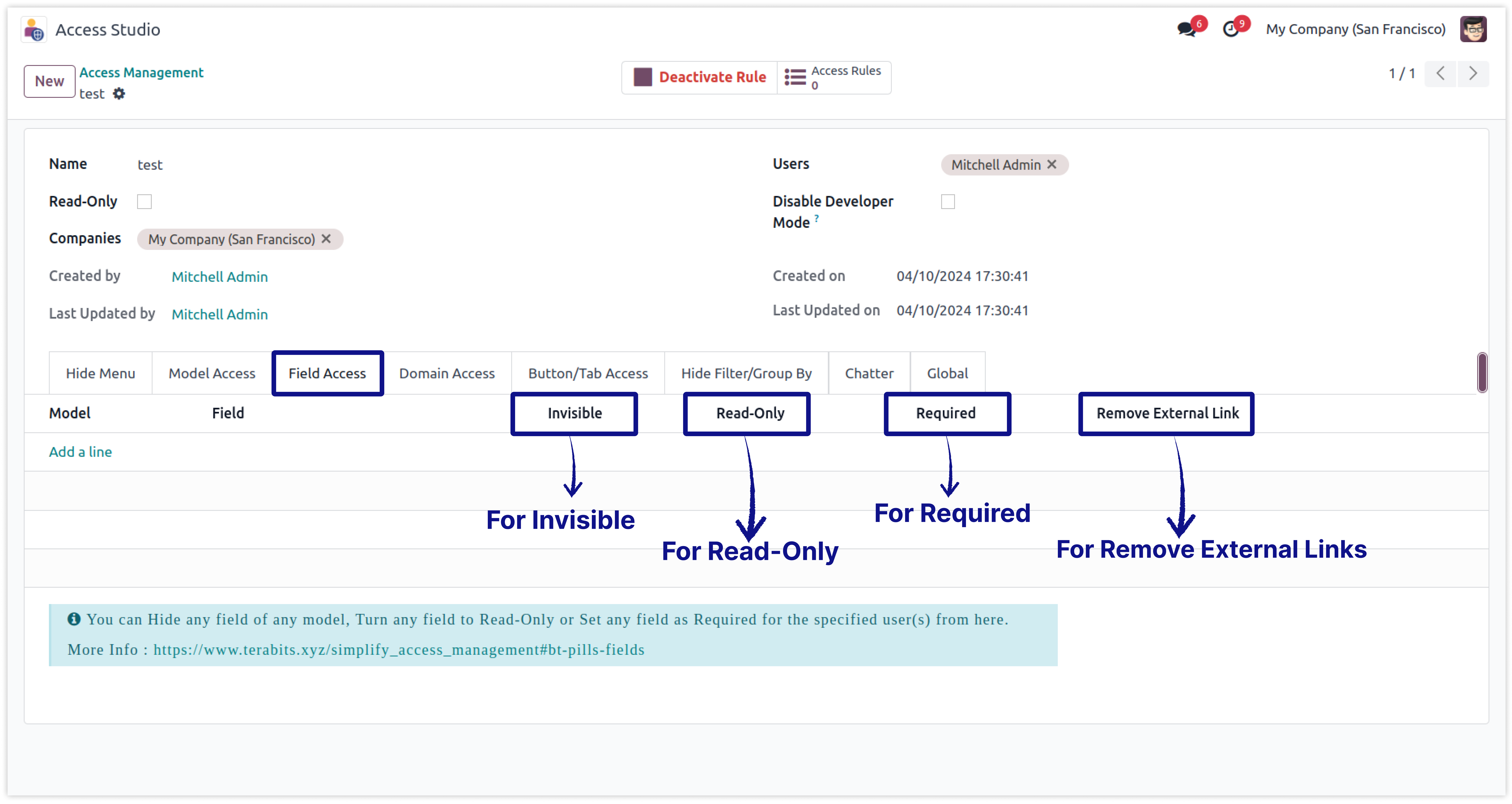Toggle the Read-Only checkbox

pos(144,202)
